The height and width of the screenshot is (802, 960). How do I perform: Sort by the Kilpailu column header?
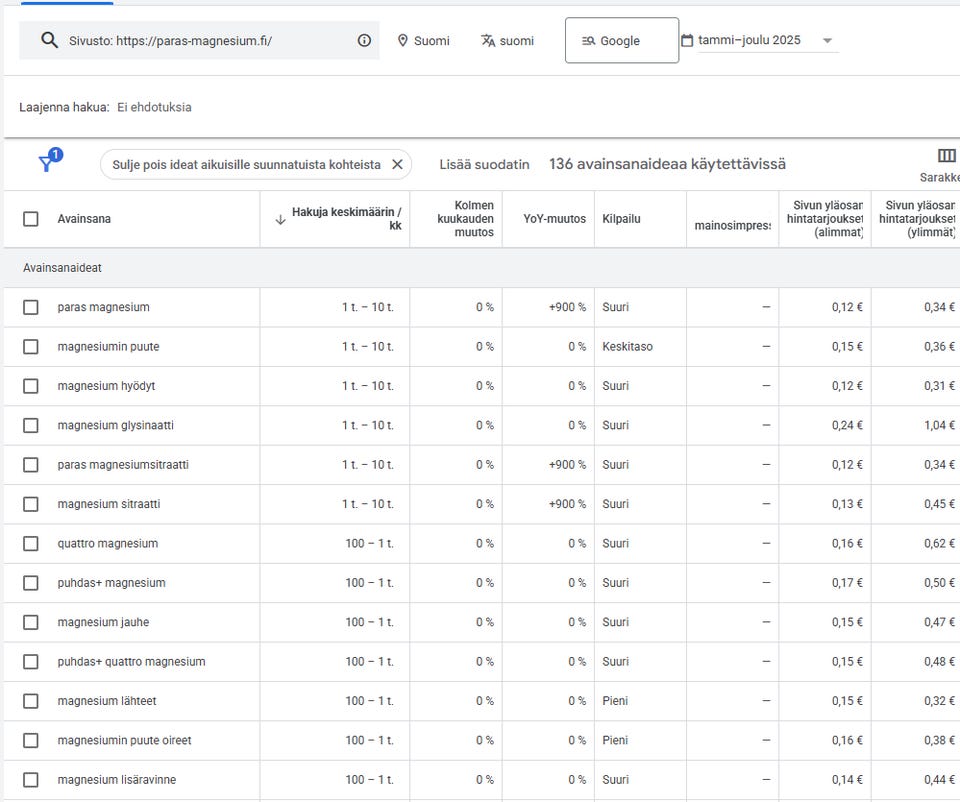click(621, 219)
